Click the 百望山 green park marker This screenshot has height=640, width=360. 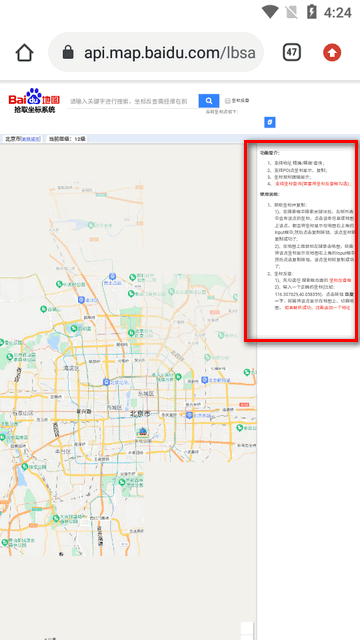pos(44,309)
